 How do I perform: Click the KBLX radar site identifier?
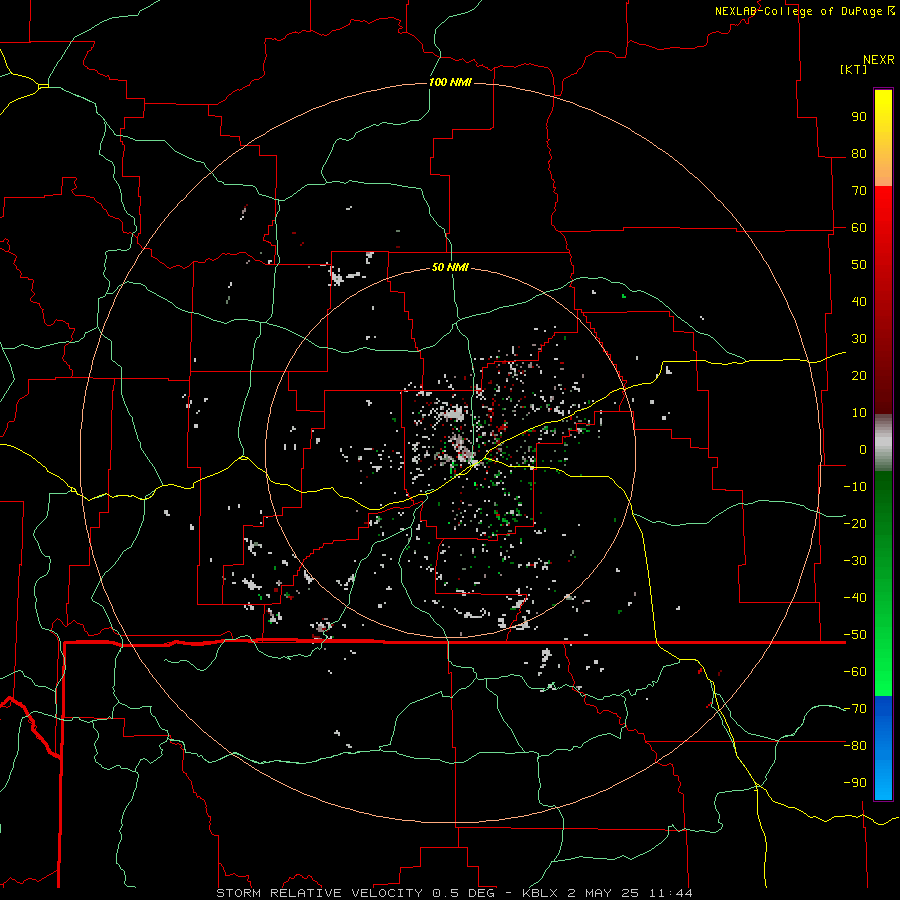point(540,893)
